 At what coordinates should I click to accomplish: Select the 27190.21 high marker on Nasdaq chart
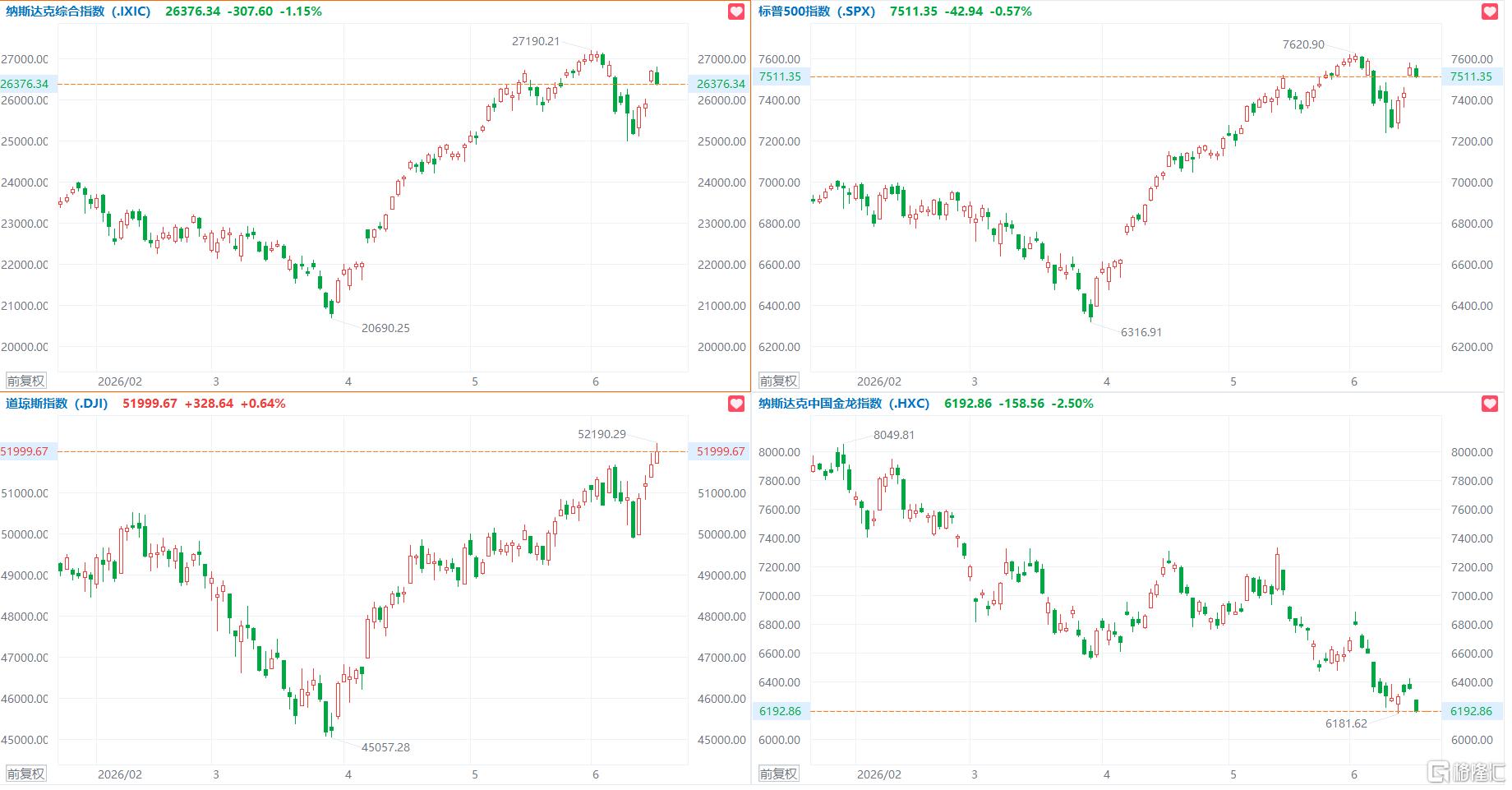536,41
